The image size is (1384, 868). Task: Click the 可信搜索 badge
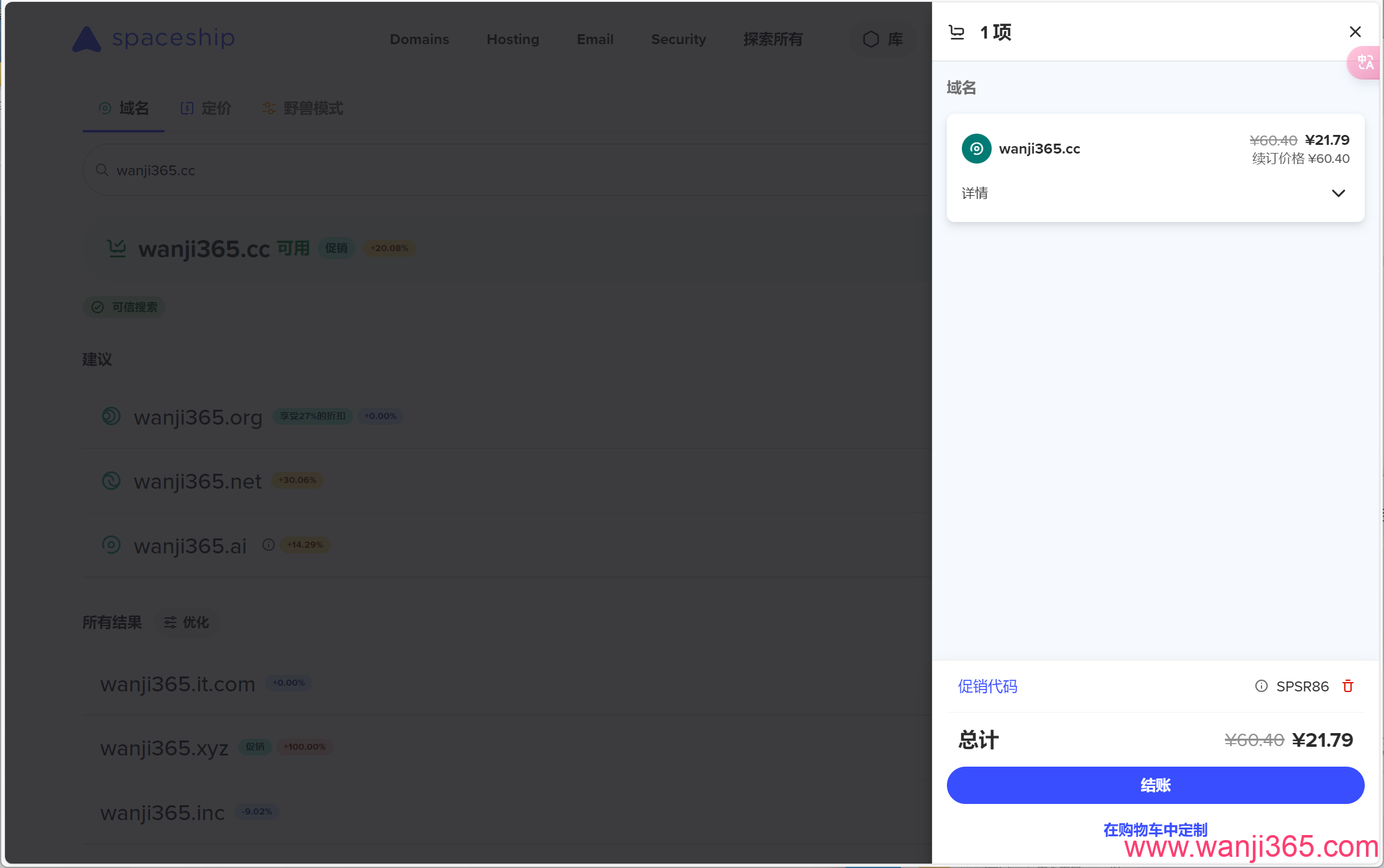(x=124, y=307)
